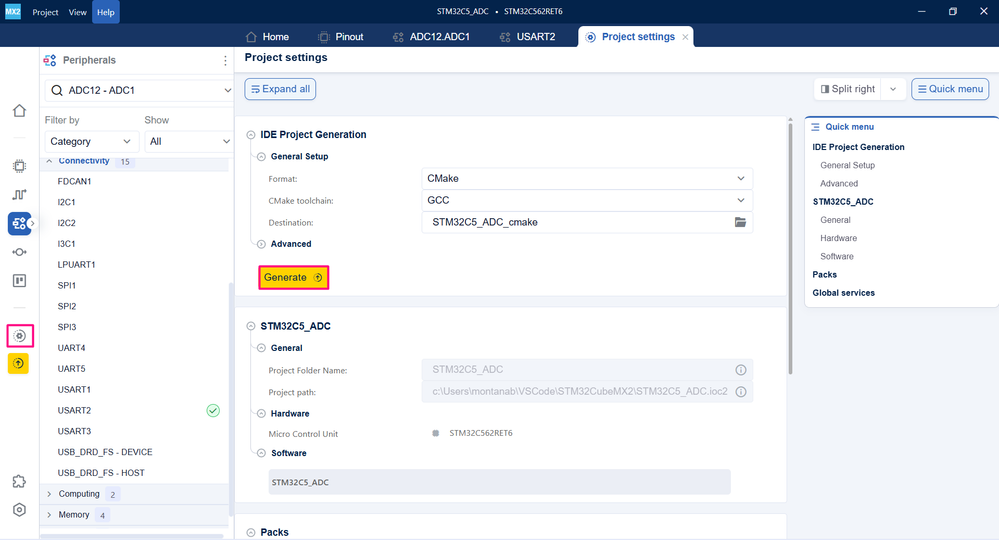This screenshot has width=999, height=540.
Task: Collapse the STM32C5_ADC section
Action: point(251,326)
